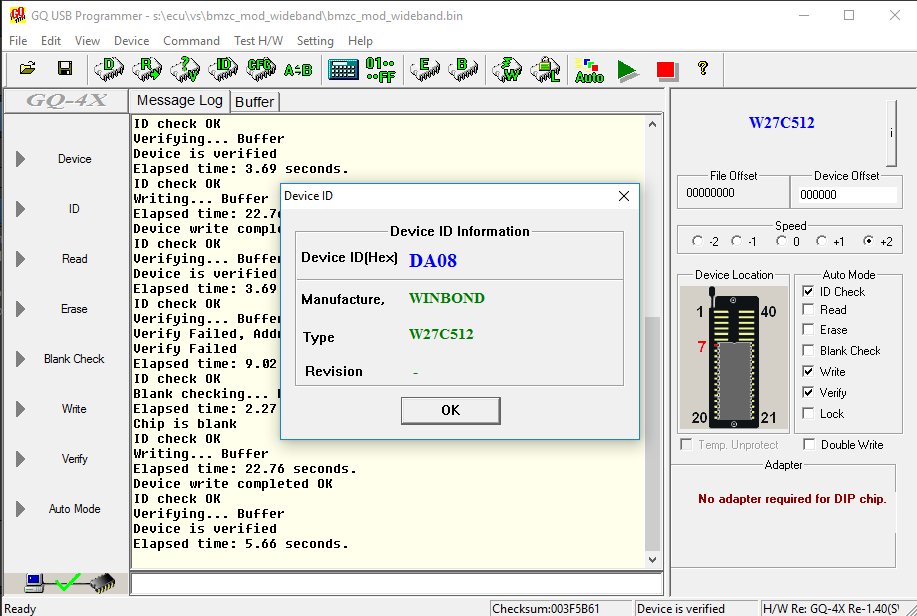The height and width of the screenshot is (616, 917).
Task: Click the i info button beside W27C512
Action: pos(891,133)
